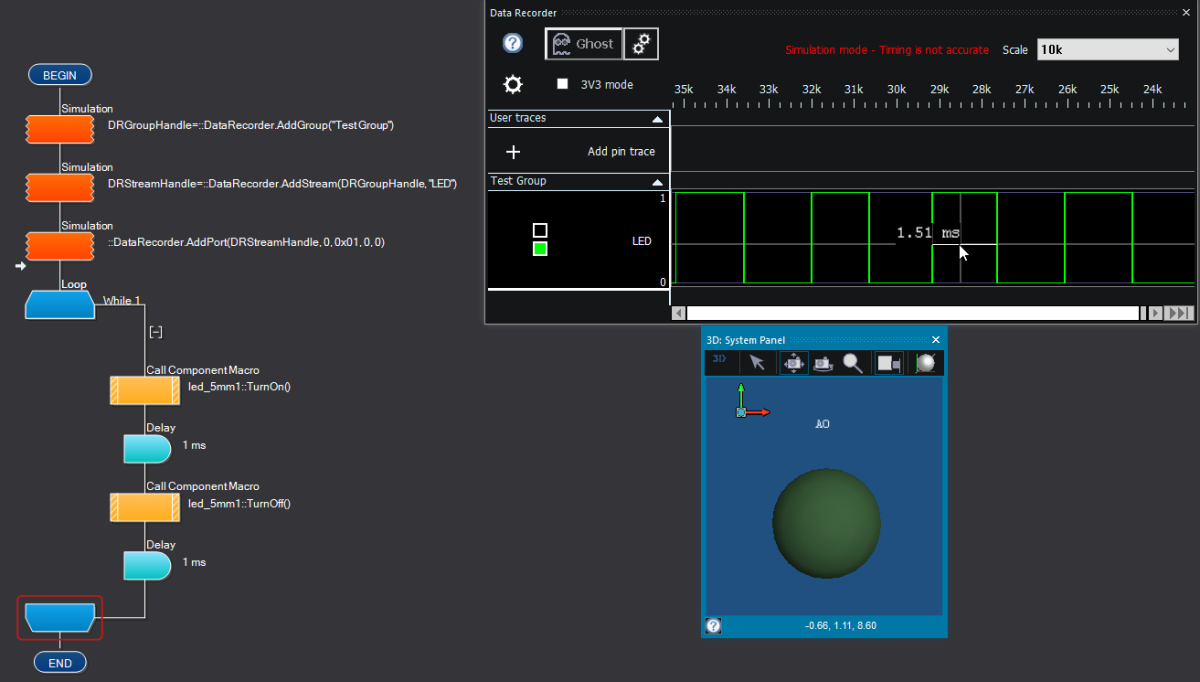Collapse the While 1 loop with [-]
Viewport: 1200px width, 682px height.
(155, 332)
